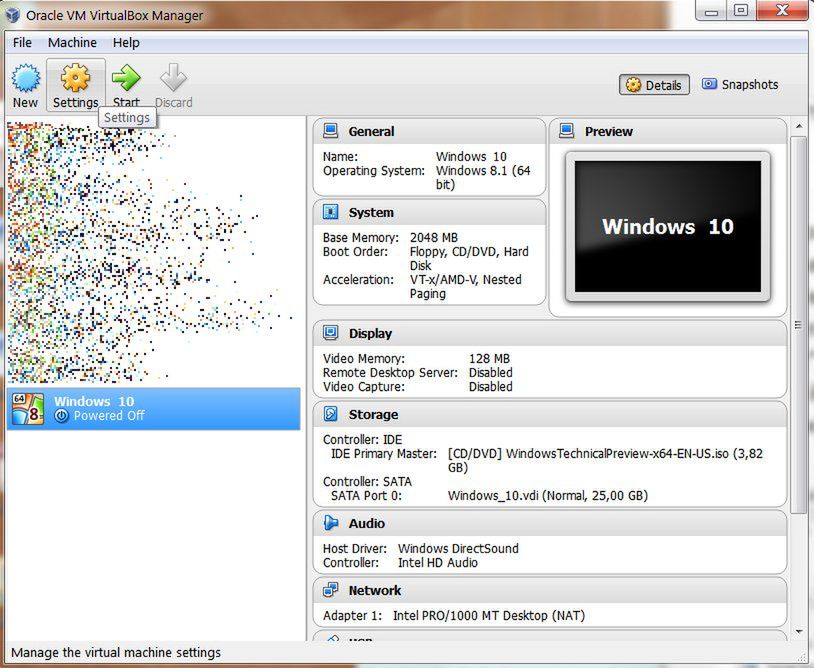The image size is (814, 668).
Task: Click the greyed Discard arrow icon
Action: (x=173, y=78)
